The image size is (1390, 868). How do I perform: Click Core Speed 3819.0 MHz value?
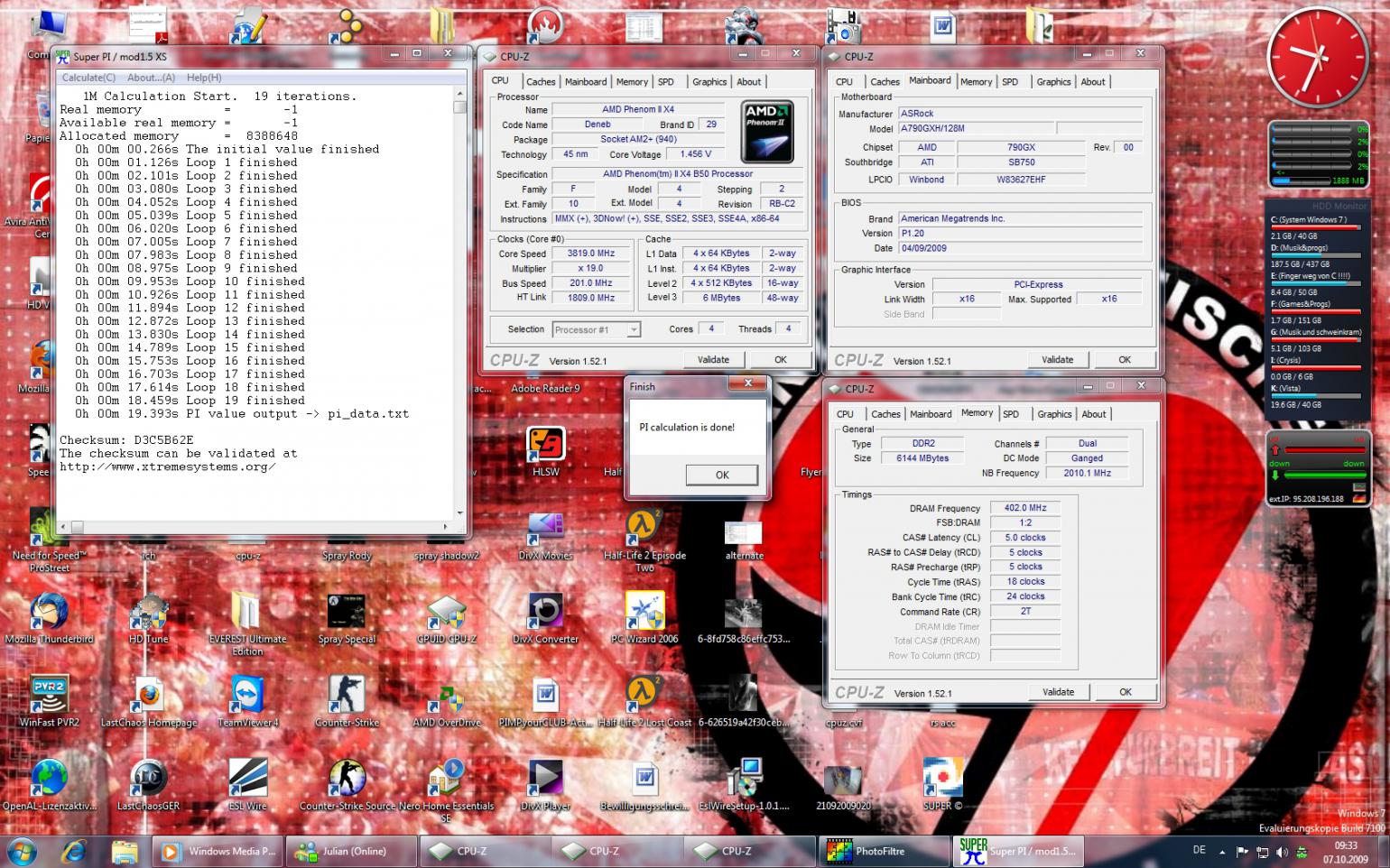click(591, 254)
